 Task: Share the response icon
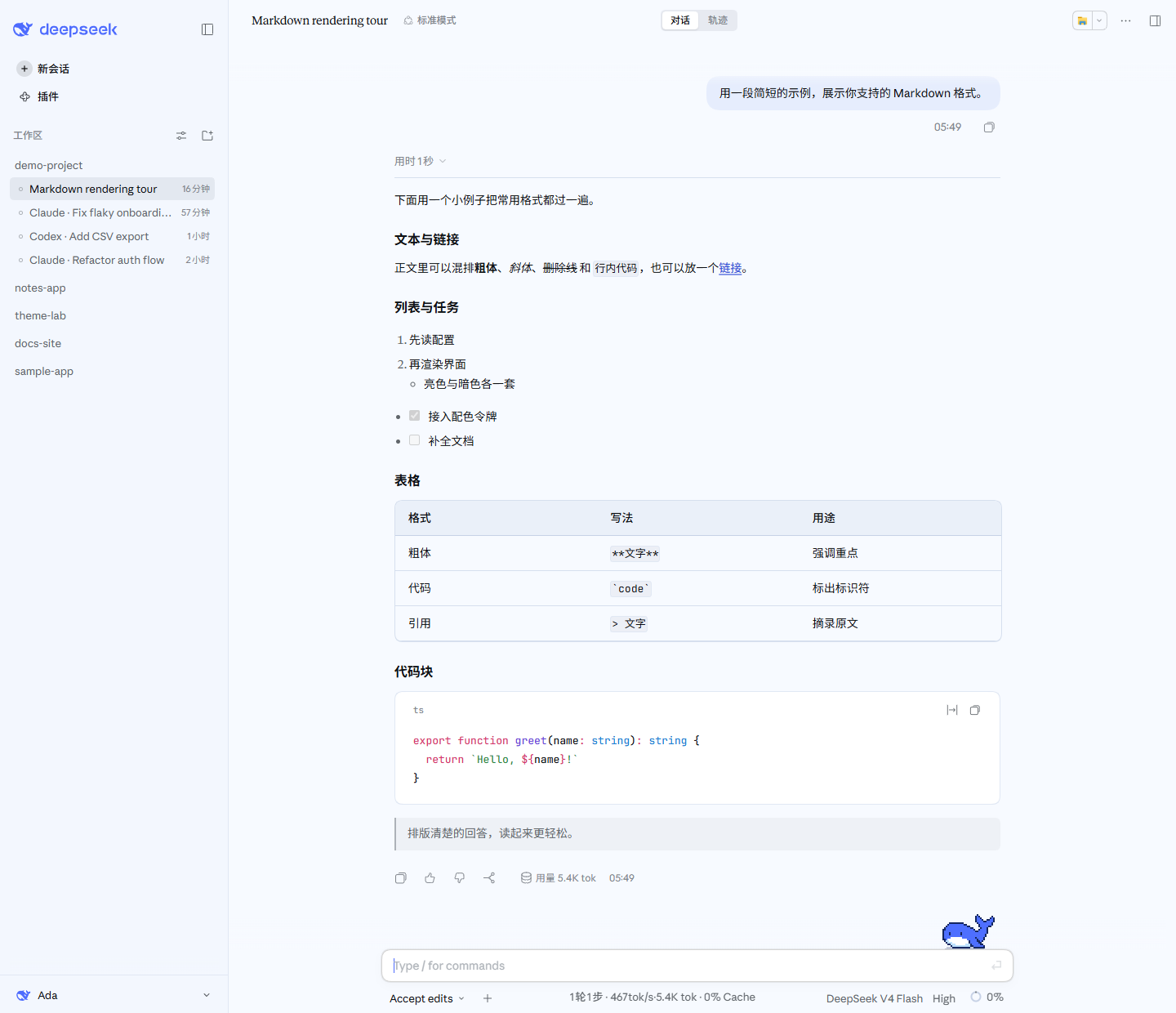(489, 878)
